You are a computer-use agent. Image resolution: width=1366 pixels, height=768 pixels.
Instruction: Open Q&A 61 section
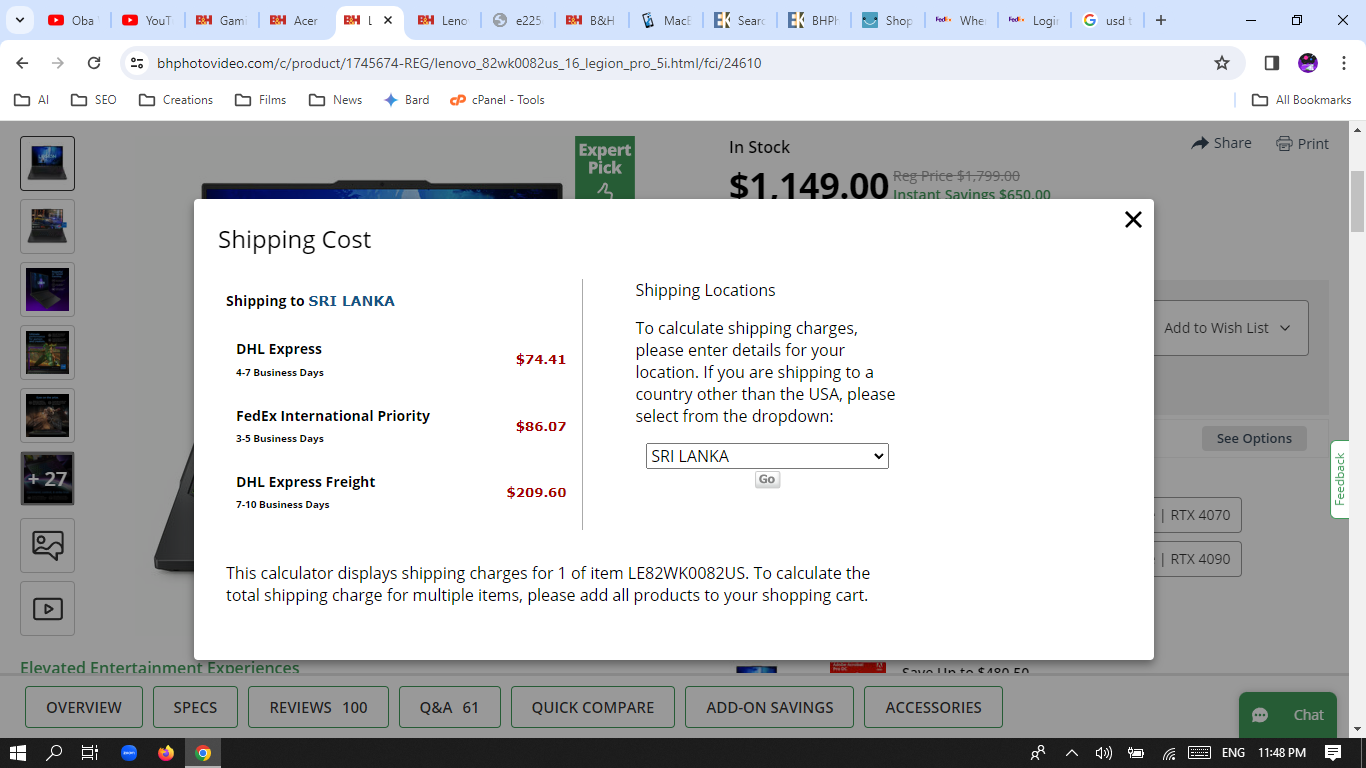pos(449,707)
